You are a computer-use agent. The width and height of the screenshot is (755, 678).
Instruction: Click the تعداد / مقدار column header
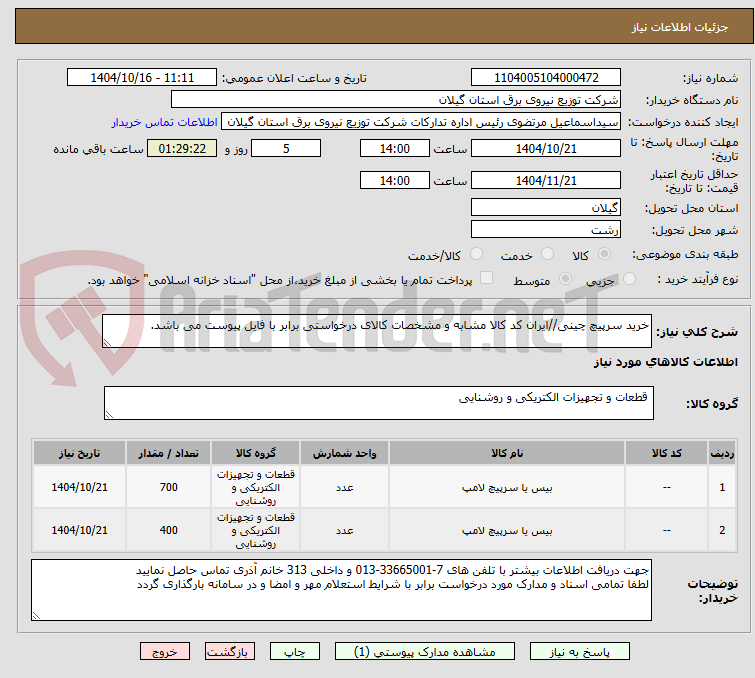tap(169, 453)
